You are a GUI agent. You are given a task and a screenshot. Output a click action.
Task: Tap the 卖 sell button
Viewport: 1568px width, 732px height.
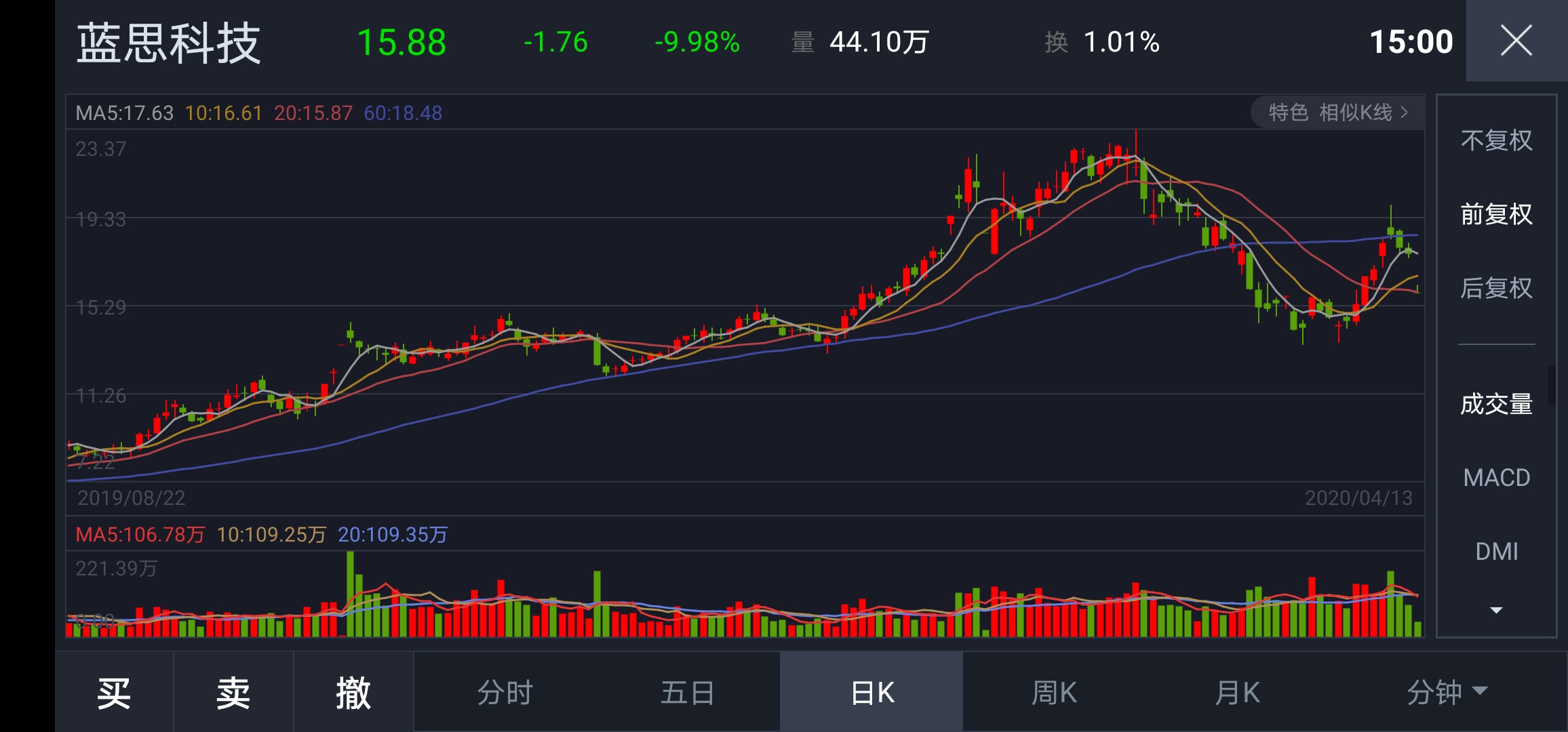233,693
